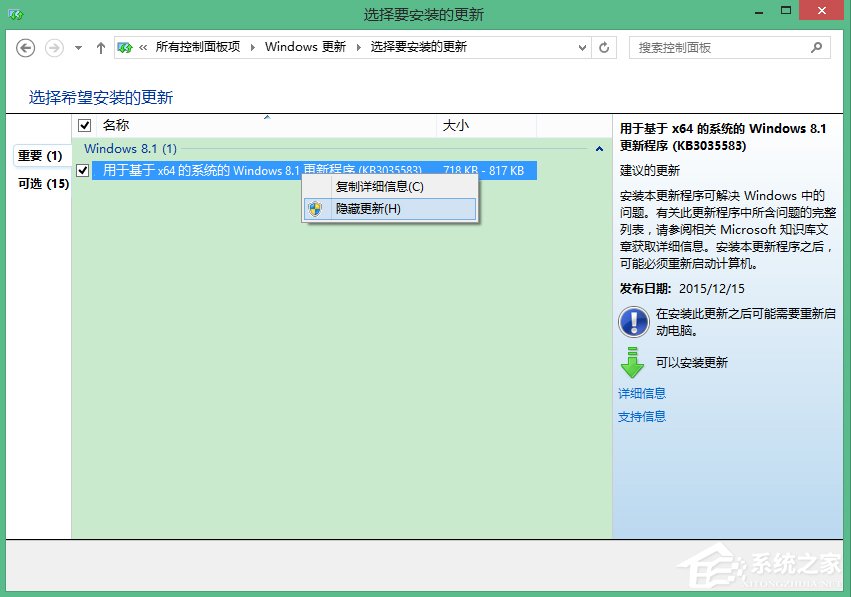The width and height of the screenshot is (851, 597).
Task: Click the green install-update arrow icon
Action: [633, 360]
